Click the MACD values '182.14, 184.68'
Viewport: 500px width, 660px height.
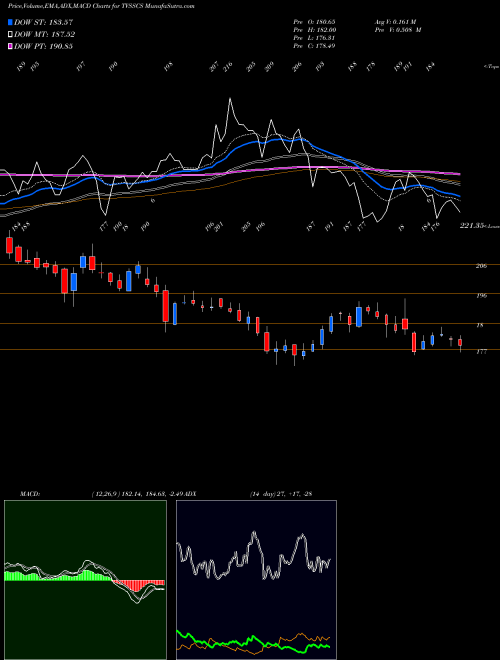click(146, 494)
